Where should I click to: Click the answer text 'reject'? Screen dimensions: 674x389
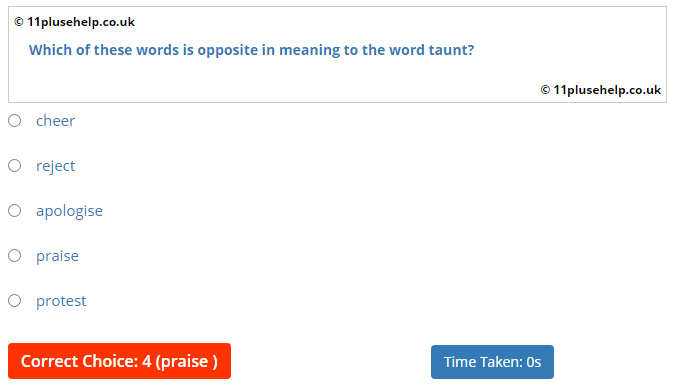click(55, 166)
